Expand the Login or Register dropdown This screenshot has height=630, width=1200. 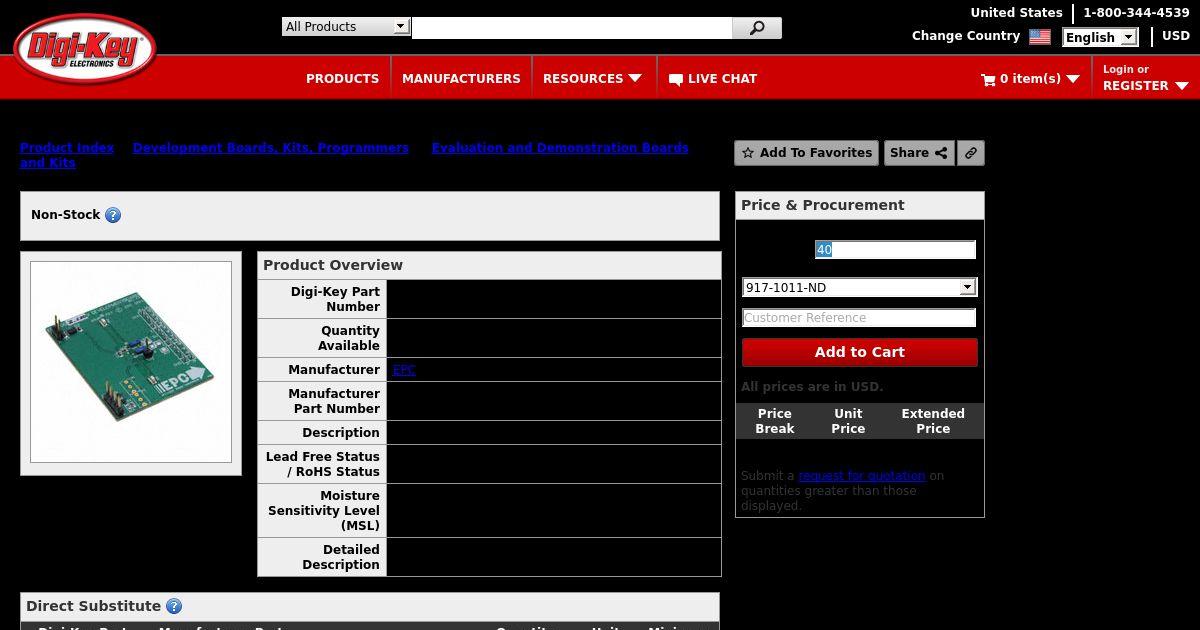pos(1181,86)
